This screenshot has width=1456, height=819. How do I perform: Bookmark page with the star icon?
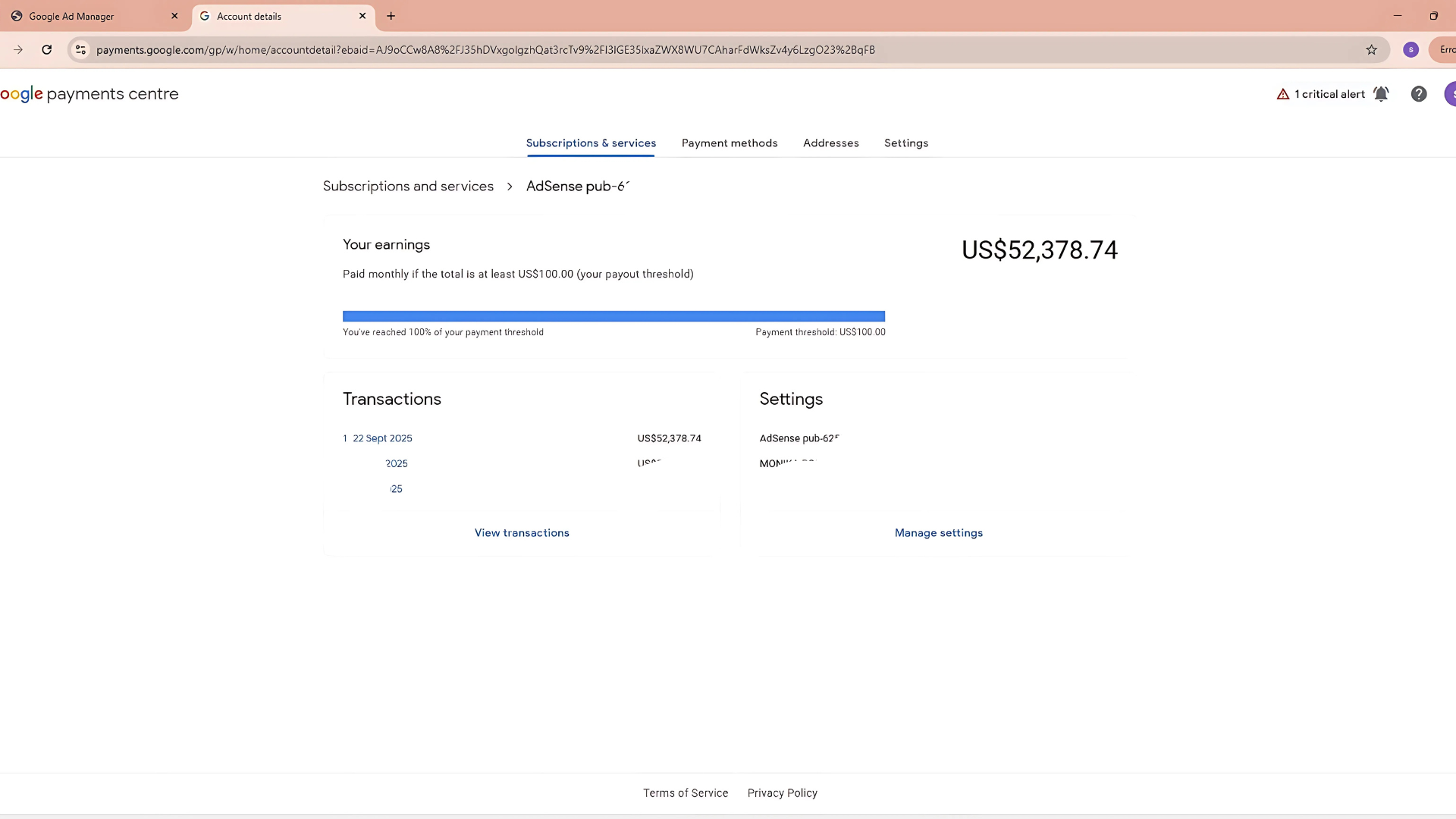(x=1371, y=50)
